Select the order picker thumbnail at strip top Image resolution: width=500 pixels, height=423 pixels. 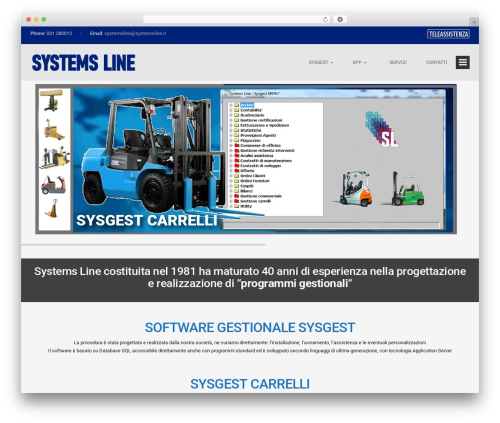pos(51,100)
